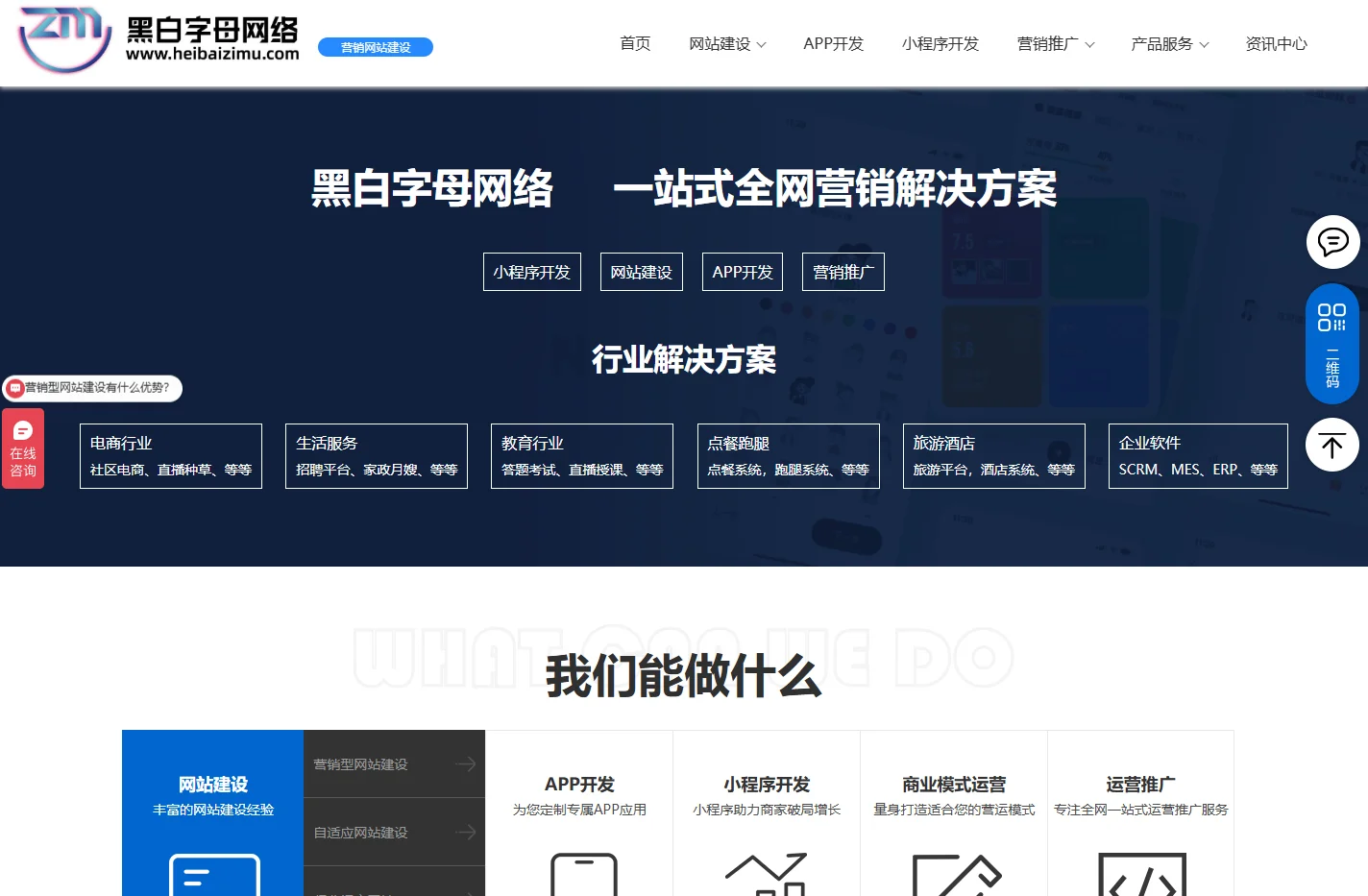
Task: Open the 教育行业 solution card
Action: pyautogui.click(x=582, y=456)
